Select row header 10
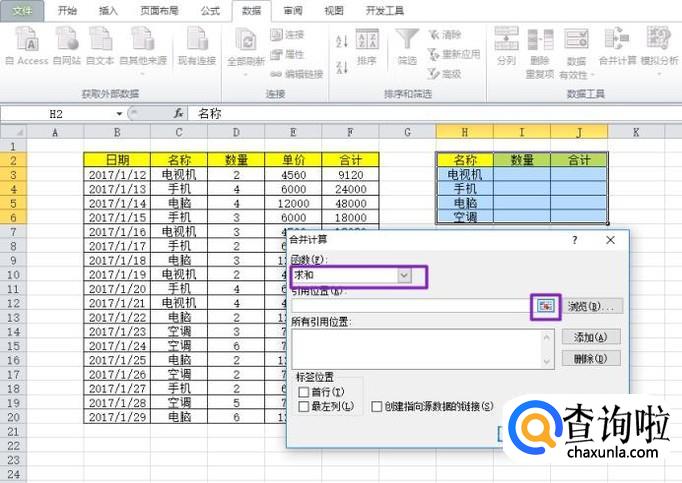682x483 pixels. click(13, 275)
